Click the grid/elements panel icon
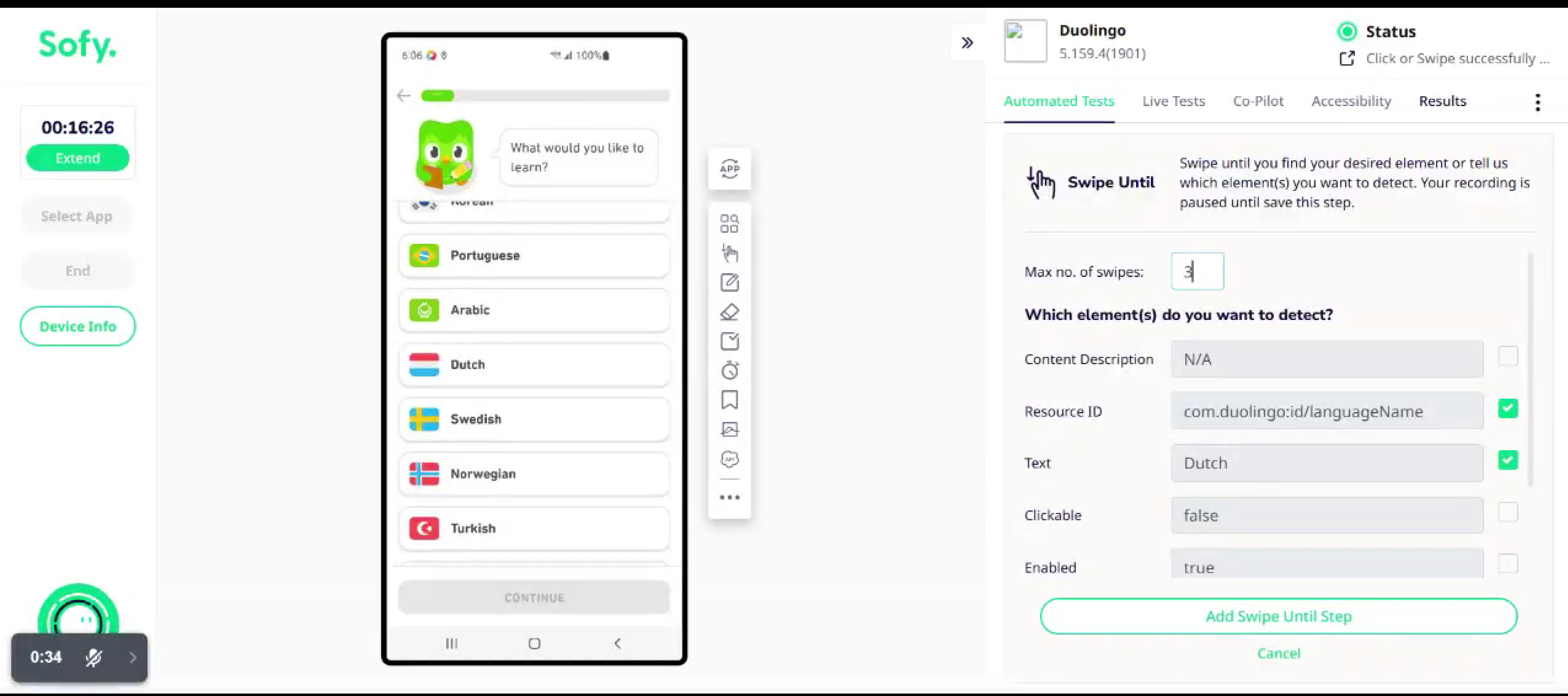This screenshot has width=1568, height=696. pyautogui.click(x=730, y=223)
